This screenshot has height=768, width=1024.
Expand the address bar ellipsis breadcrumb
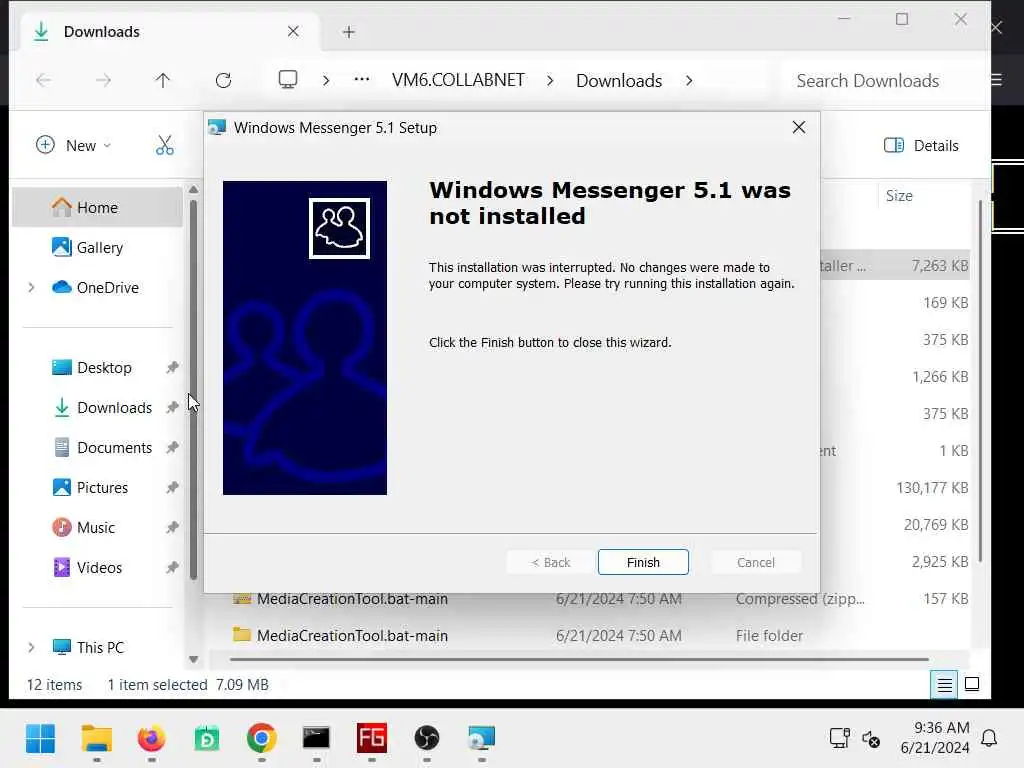coord(362,80)
